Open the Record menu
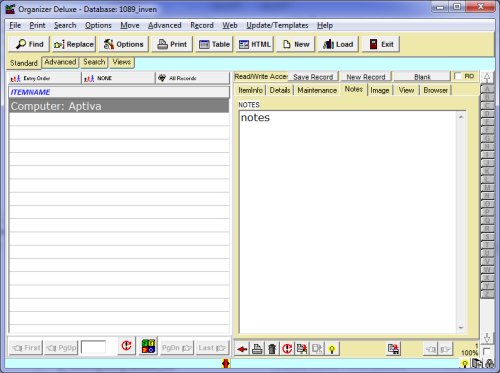 point(202,25)
